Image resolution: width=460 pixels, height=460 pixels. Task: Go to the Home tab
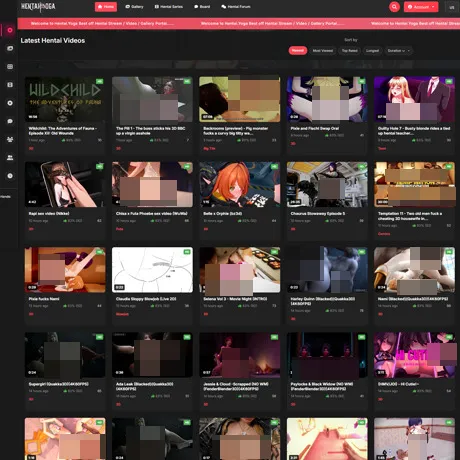(x=106, y=7)
